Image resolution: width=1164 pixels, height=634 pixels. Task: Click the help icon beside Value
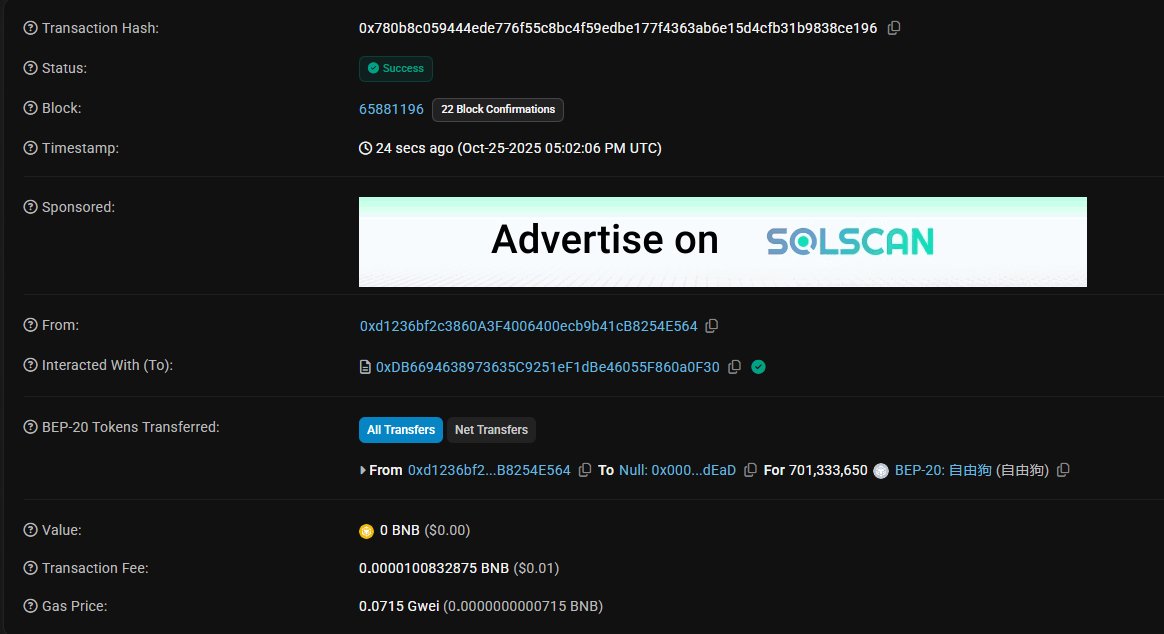pyautogui.click(x=30, y=530)
